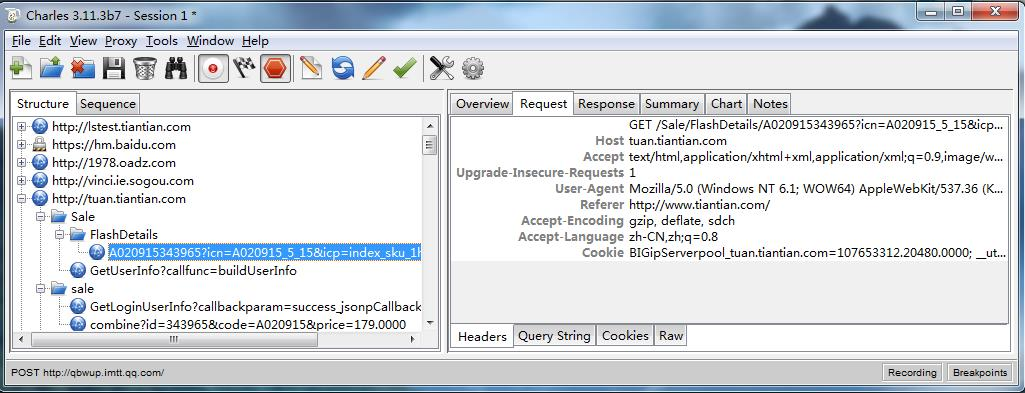Screen dimensions: 1025x393
Task: Collapse the http://tuan.tiantian.com tree node
Action: 22,198
